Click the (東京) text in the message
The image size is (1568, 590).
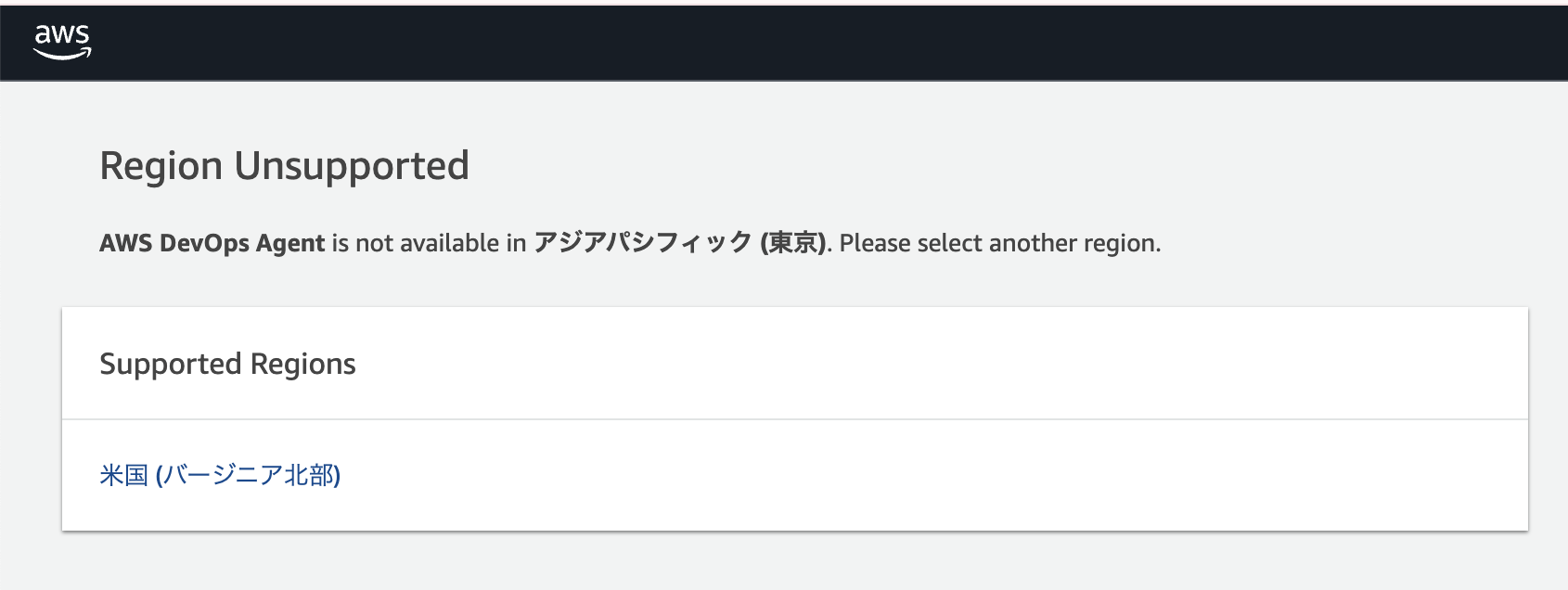tap(792, 243)
